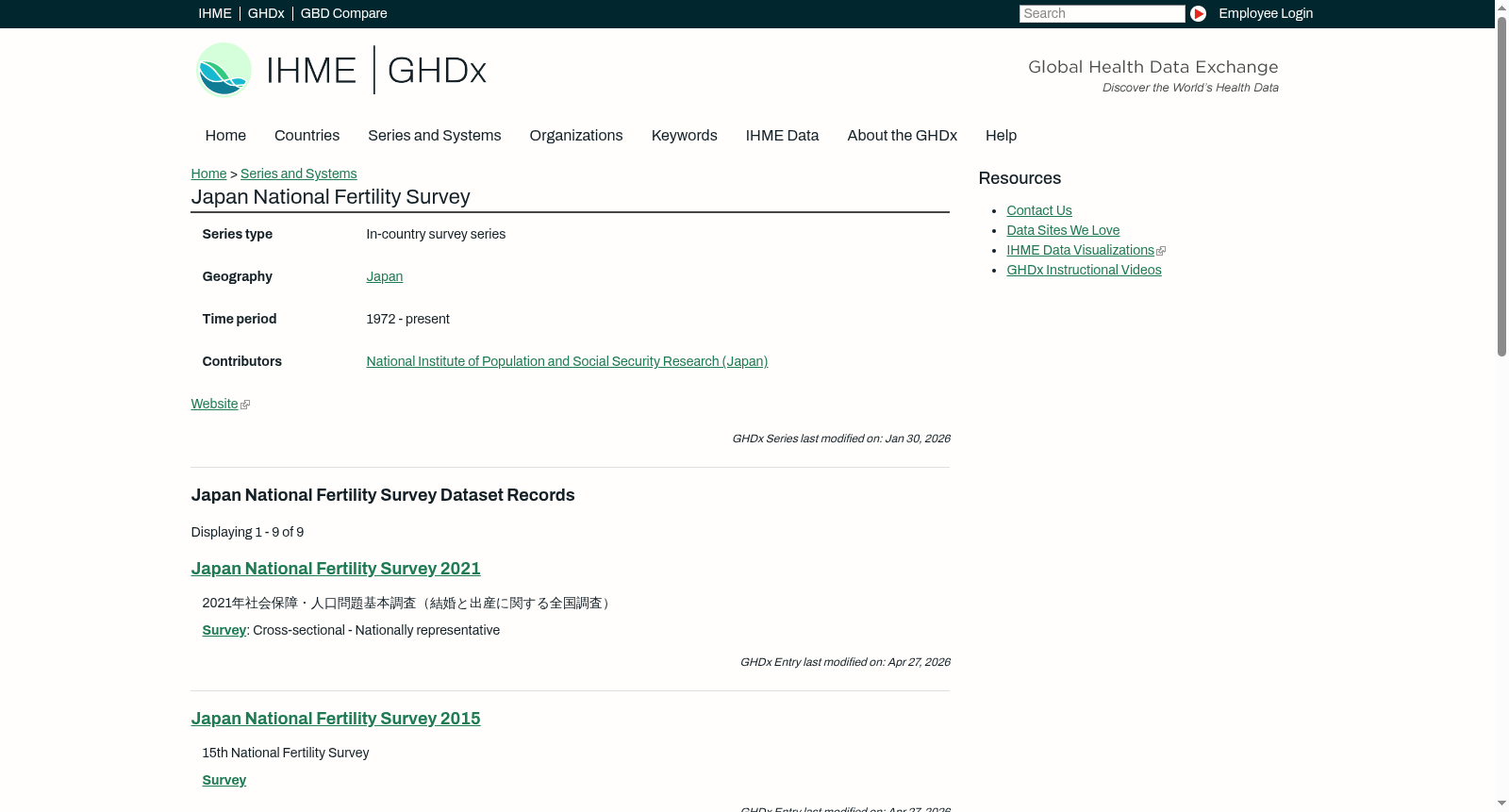
Task: Open GBD Compare in top bar
Action: tap(343, 13)
